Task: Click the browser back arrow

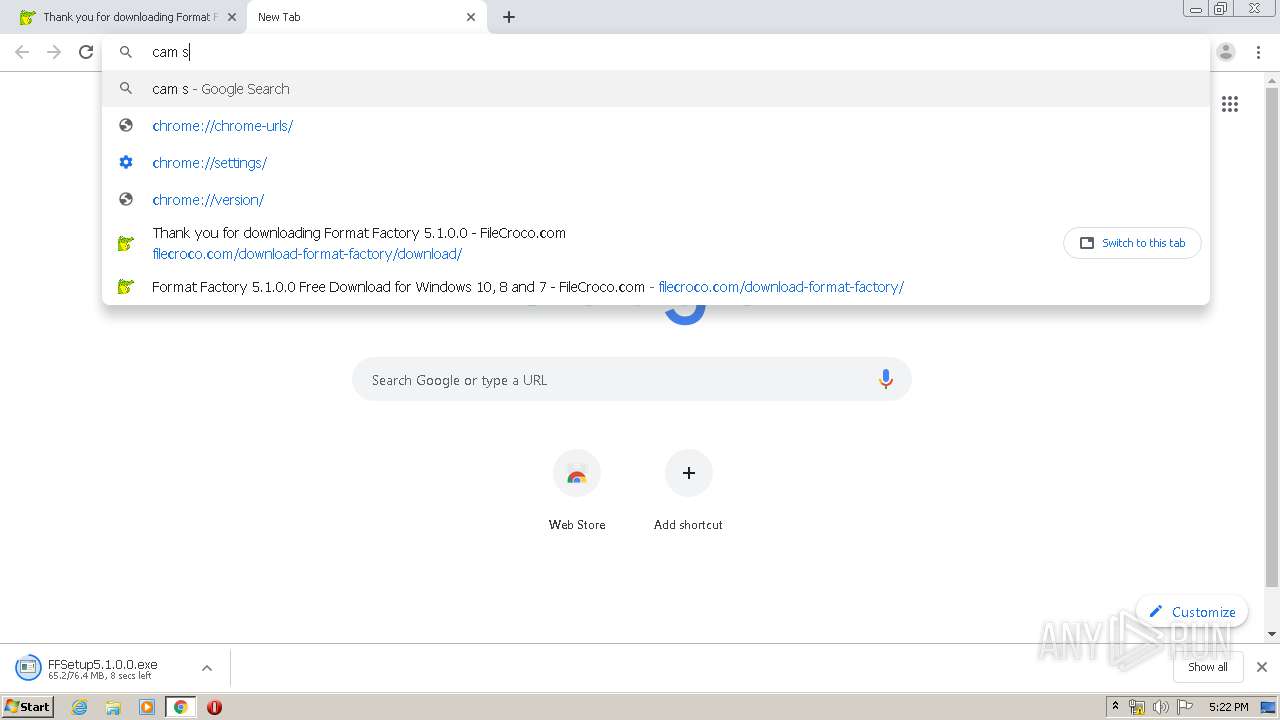Action: click(22, 52)
